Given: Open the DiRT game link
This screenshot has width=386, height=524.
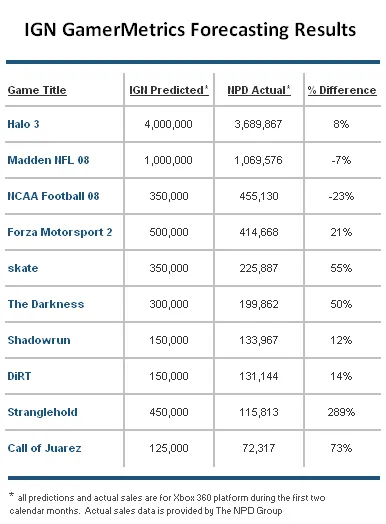Looking at the screenshot, I should point(19,376).
